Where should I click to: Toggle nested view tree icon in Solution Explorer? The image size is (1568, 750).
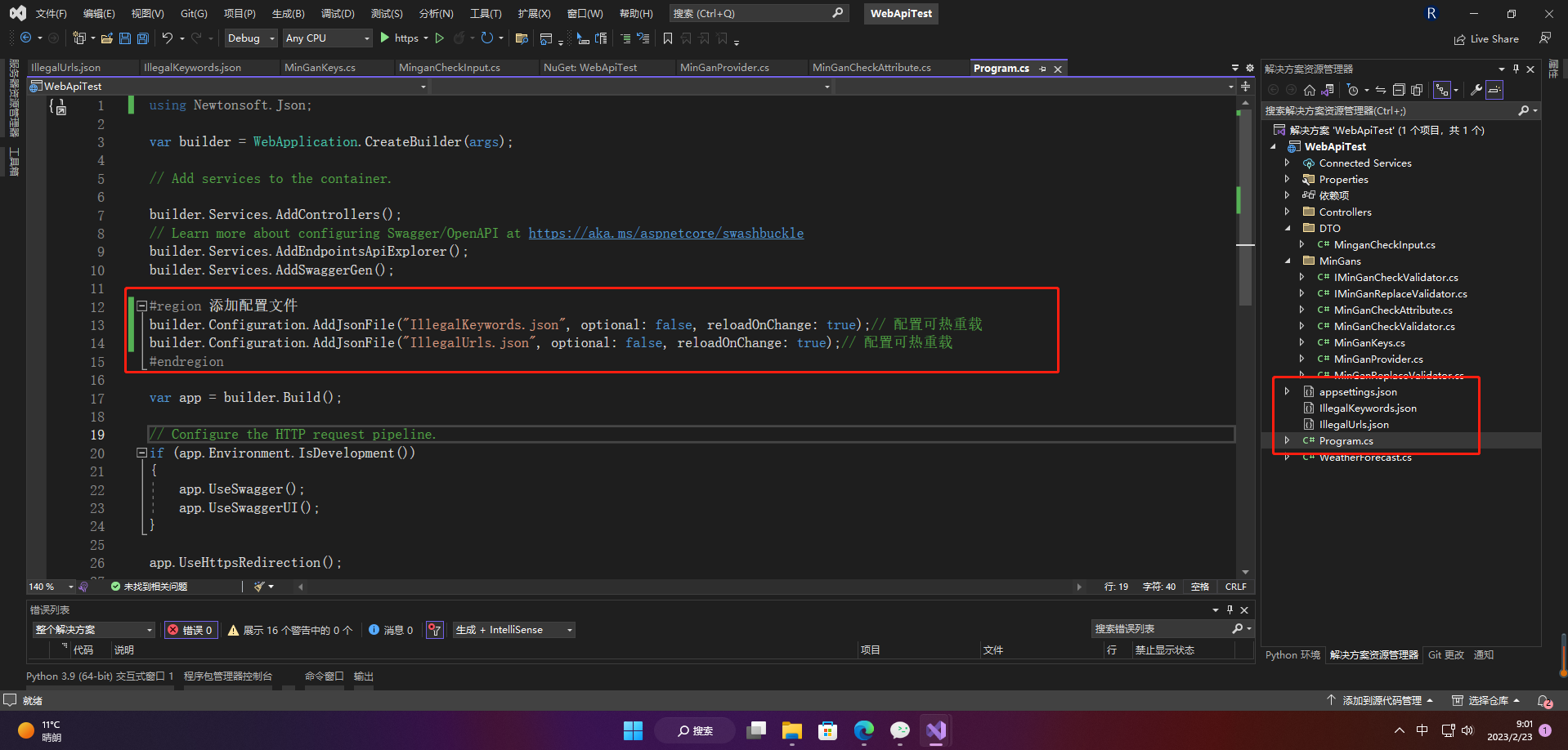click(1441, 90)
